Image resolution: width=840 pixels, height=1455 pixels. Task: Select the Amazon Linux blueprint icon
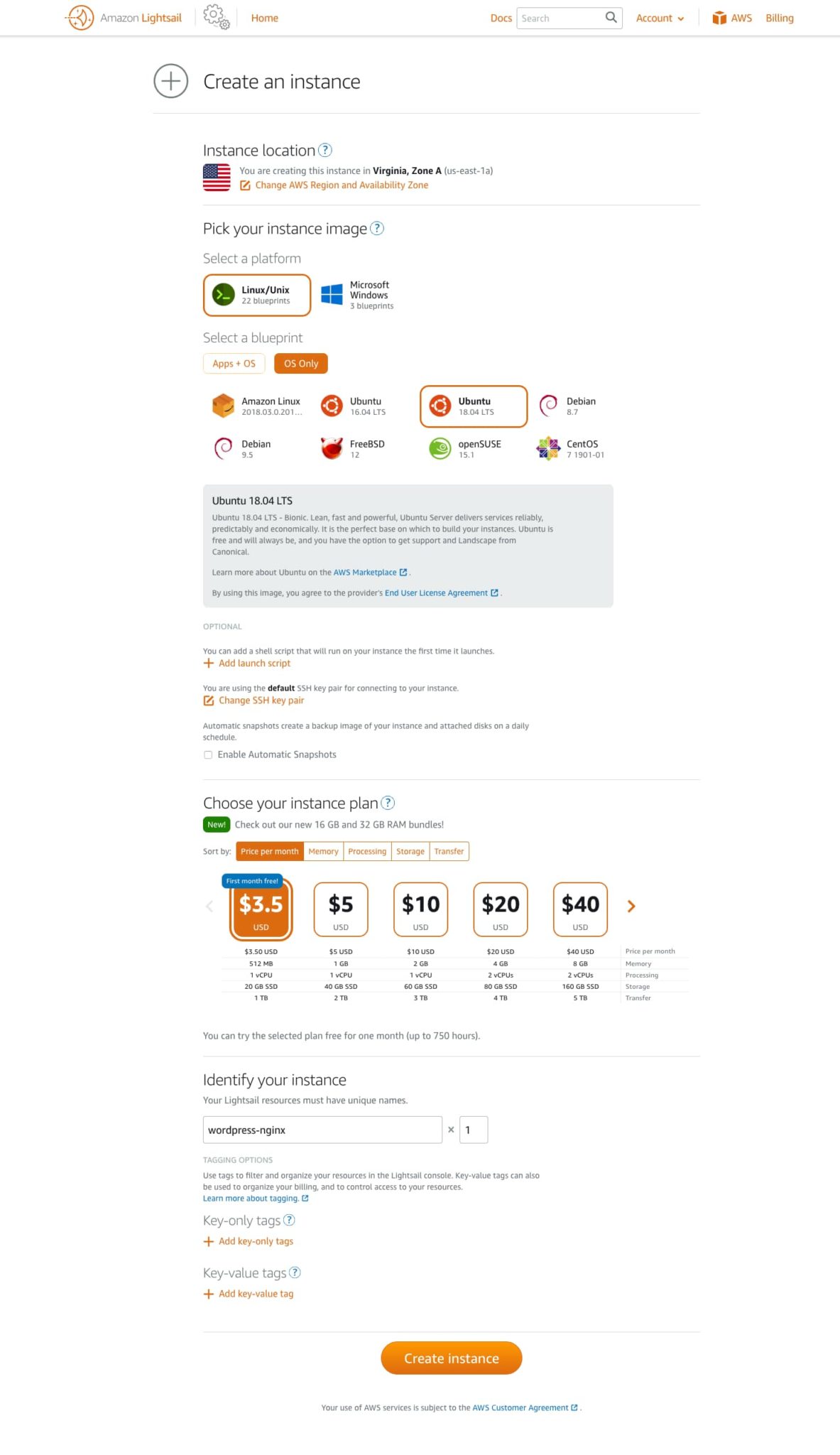pos(223,406)
